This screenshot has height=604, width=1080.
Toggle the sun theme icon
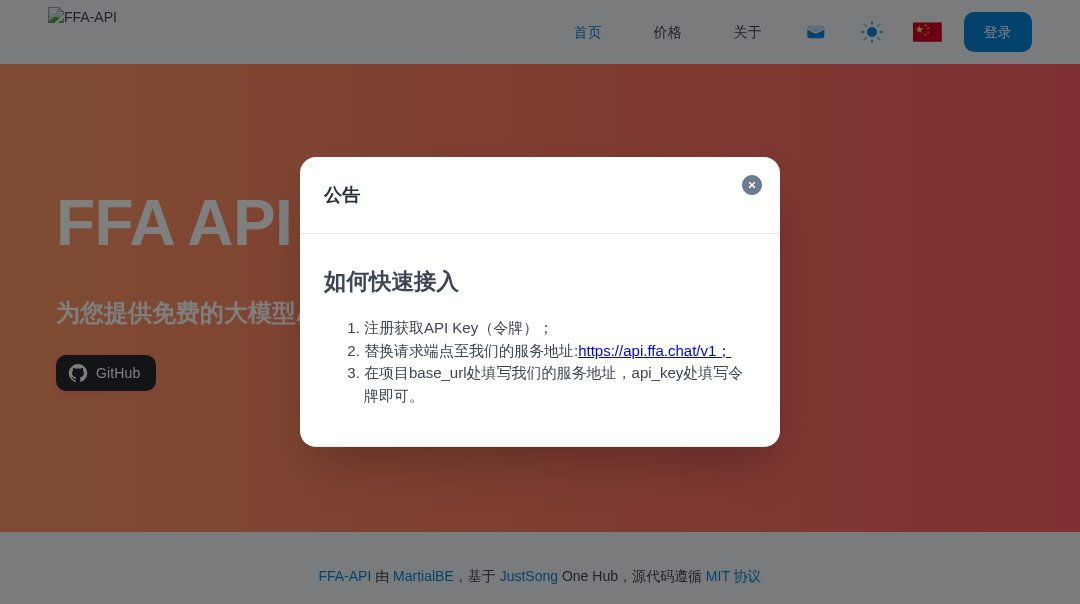871,32
